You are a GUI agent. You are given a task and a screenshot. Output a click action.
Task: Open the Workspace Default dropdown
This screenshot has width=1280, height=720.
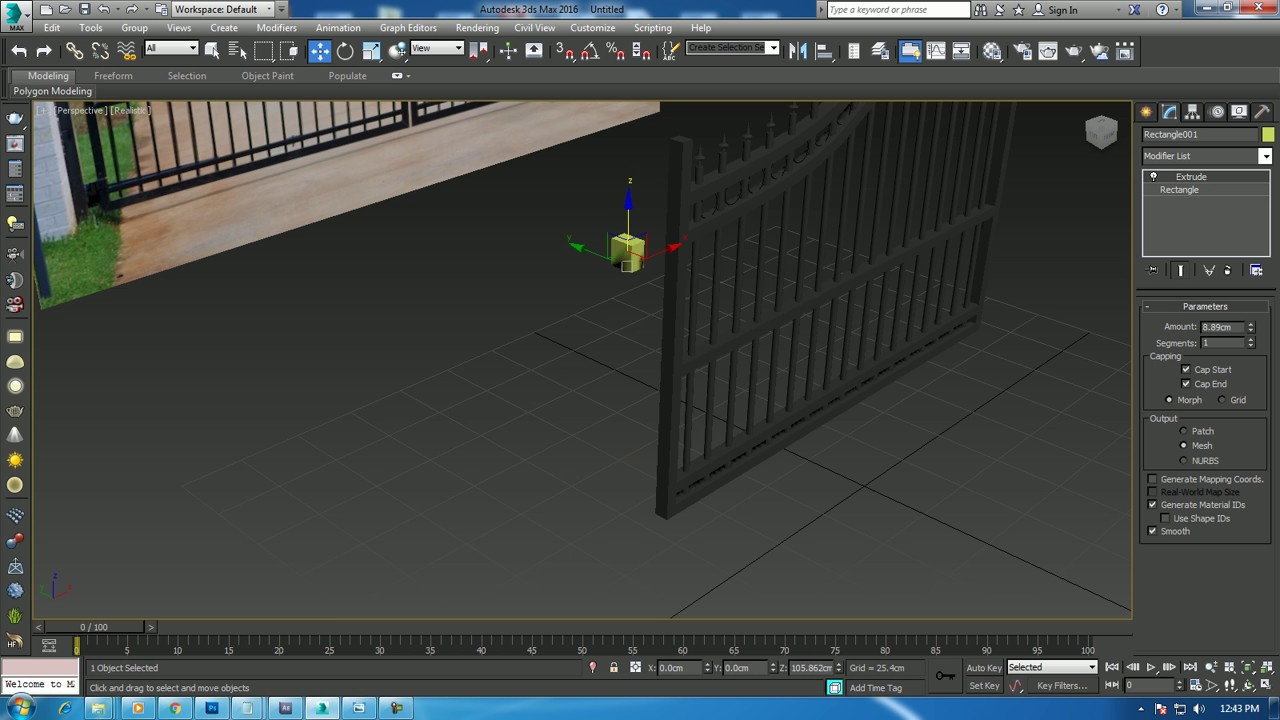point(223,9)
